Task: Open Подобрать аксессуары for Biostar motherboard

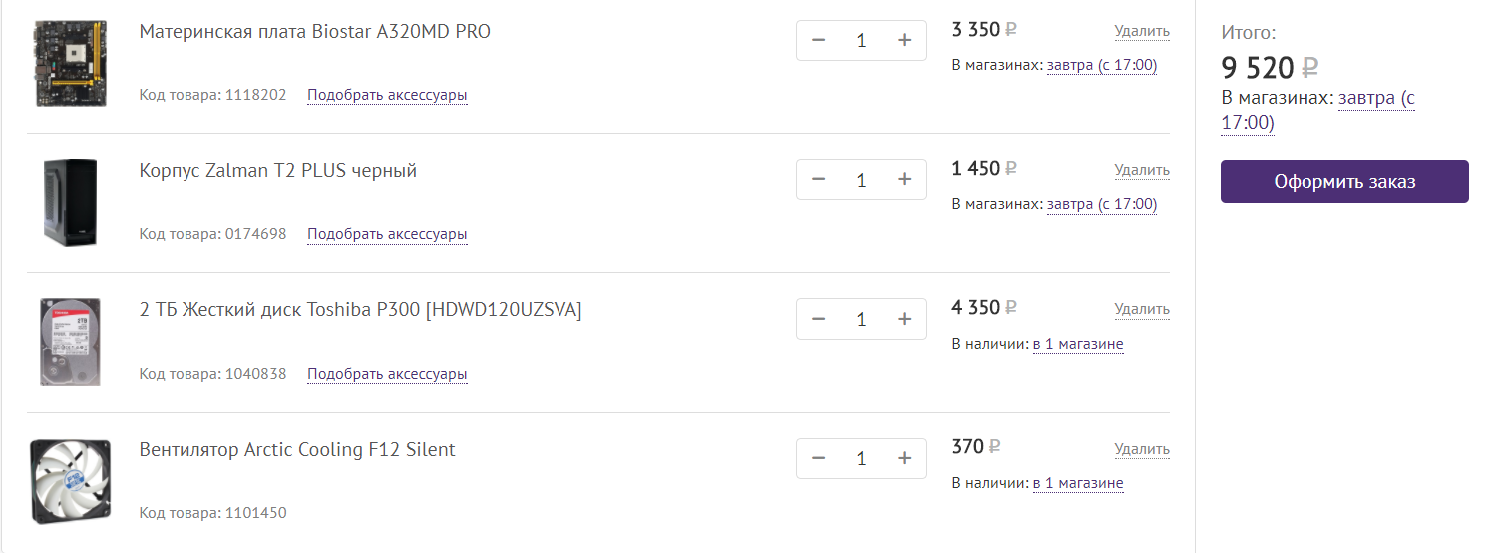Action: 387,95
